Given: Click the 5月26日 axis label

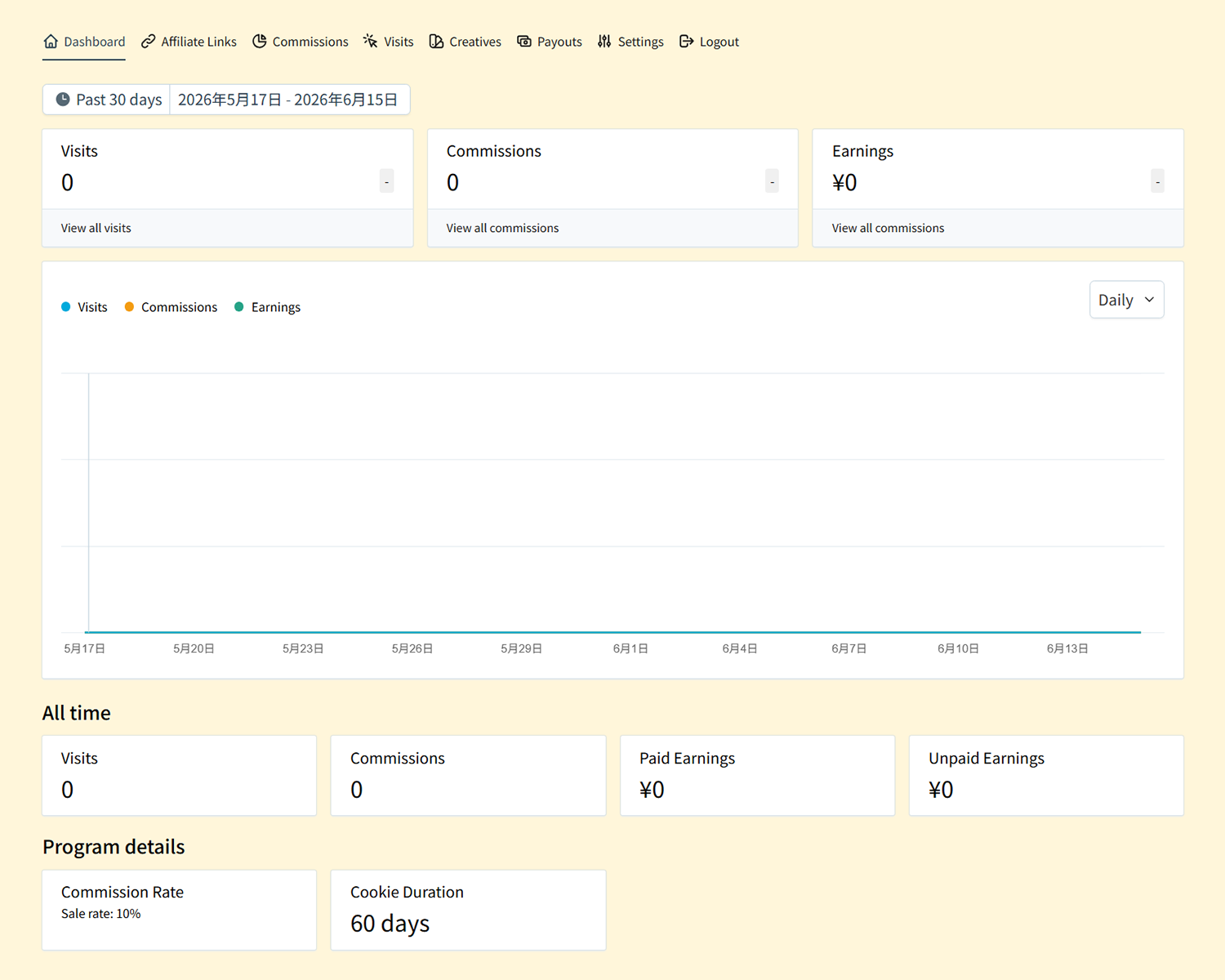Looking at the screenshot, I should (412, 648).
